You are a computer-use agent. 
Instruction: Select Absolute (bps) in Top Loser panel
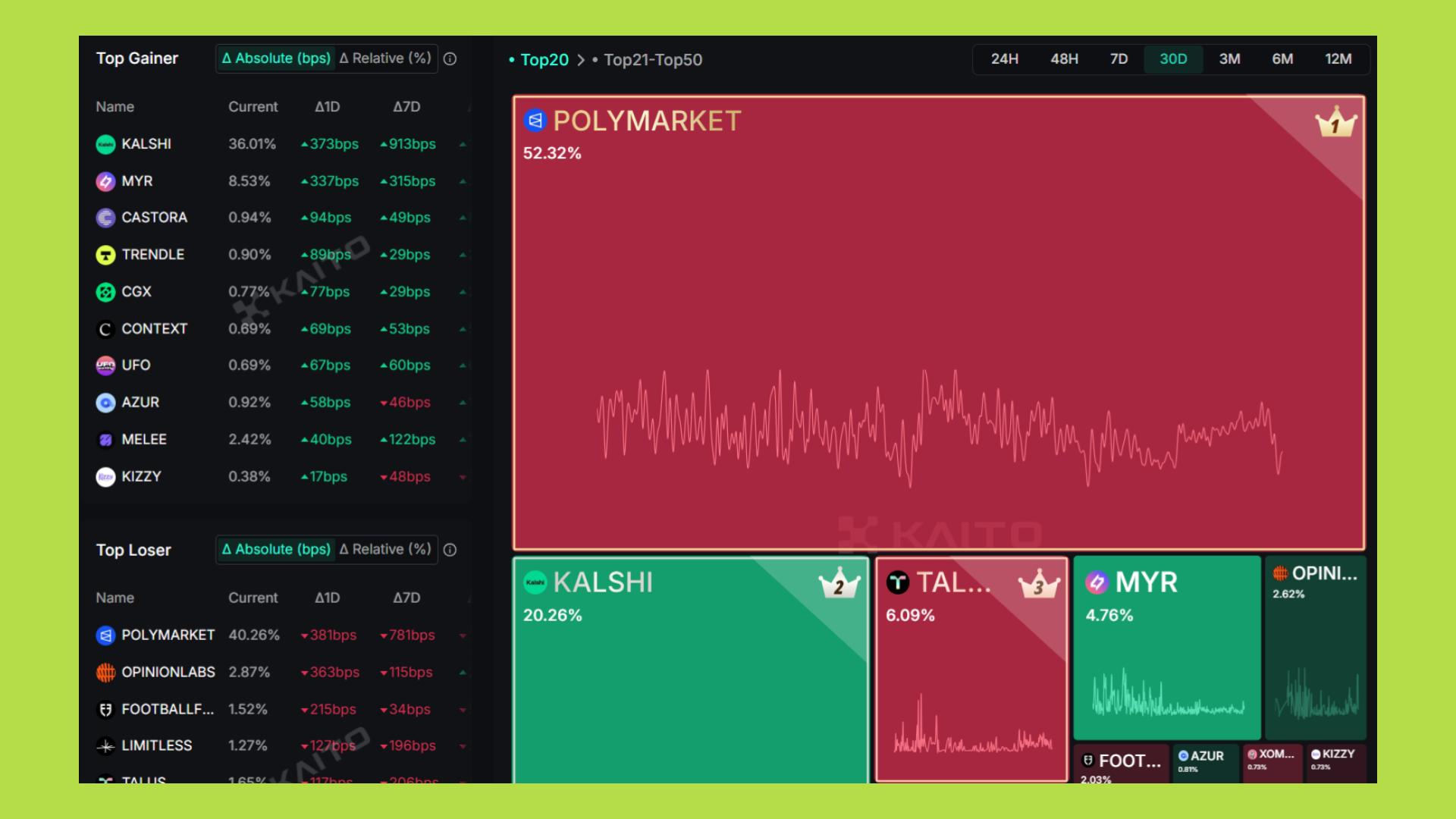276,549
